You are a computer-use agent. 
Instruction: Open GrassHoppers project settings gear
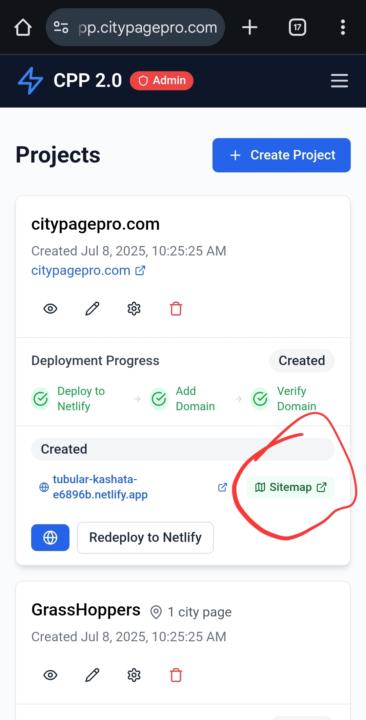click(x=134, y=675)
